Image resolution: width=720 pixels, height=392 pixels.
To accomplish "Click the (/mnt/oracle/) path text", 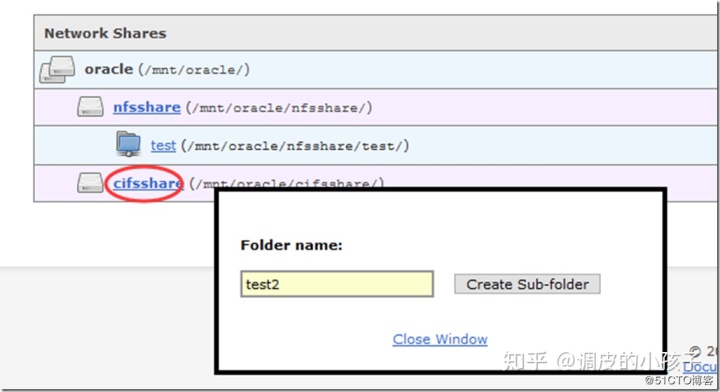I will (194, 70).
